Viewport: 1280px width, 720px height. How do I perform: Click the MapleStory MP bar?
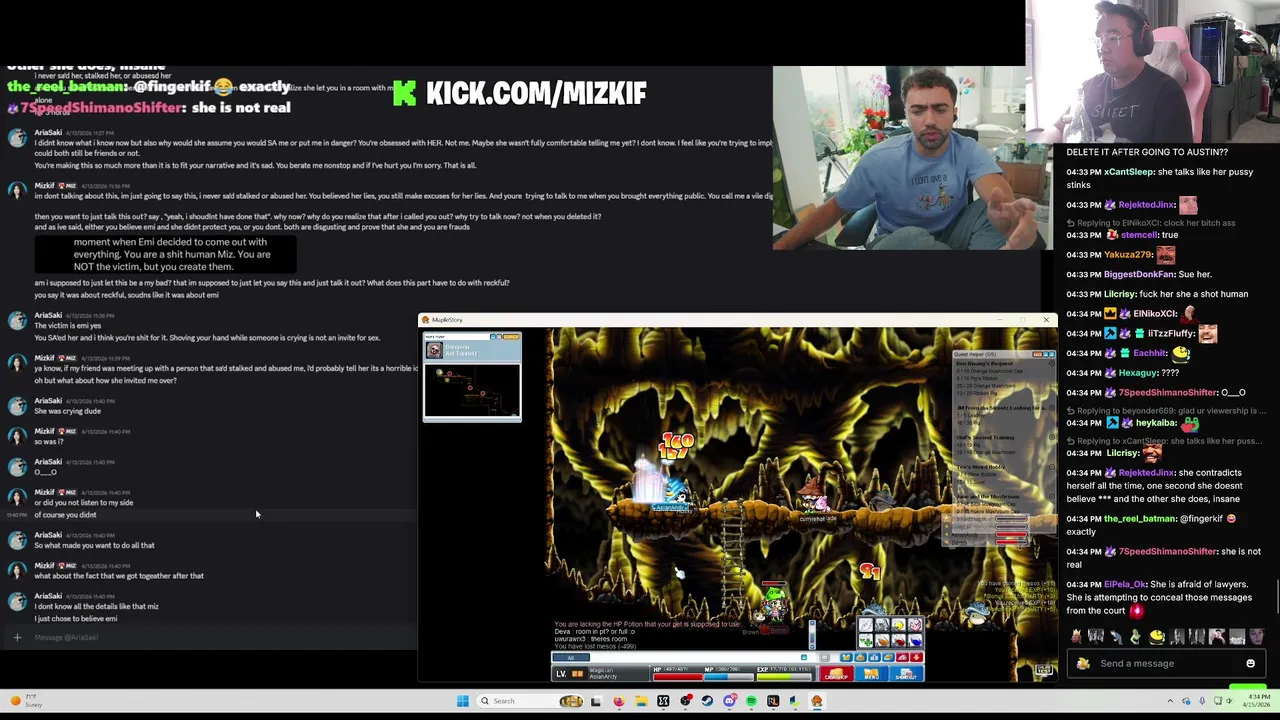(x=729, y=677)
